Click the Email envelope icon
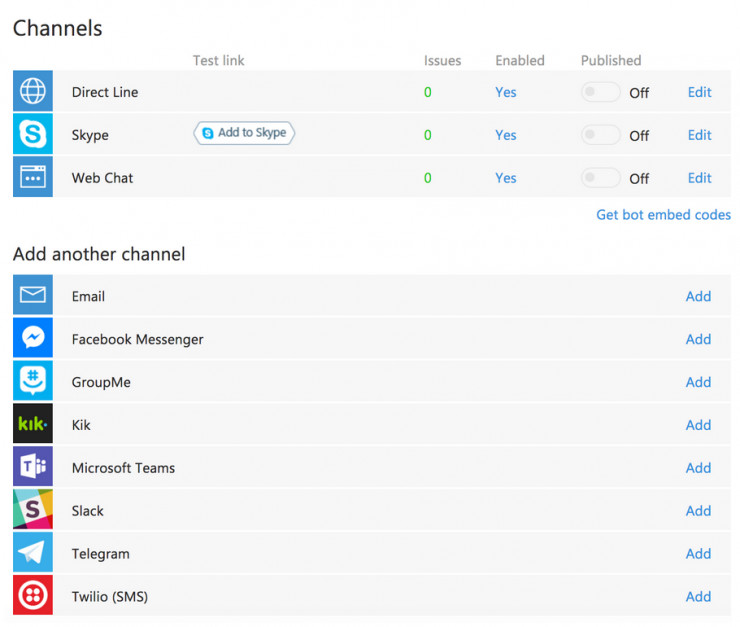740x627 pixels. [32, 296]
